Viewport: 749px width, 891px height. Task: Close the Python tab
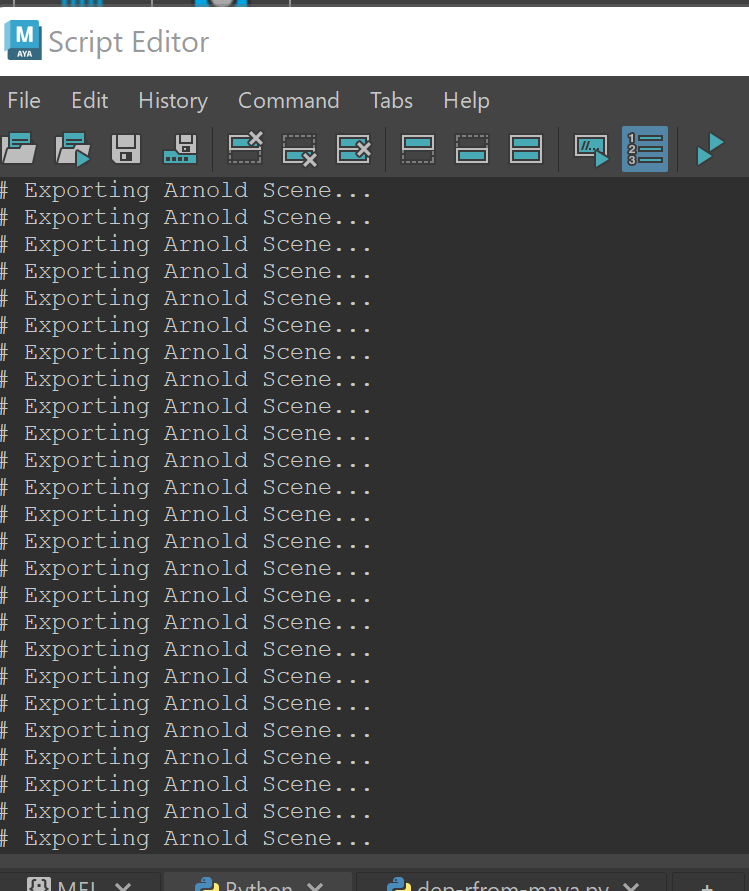click(x=315, y=885)
